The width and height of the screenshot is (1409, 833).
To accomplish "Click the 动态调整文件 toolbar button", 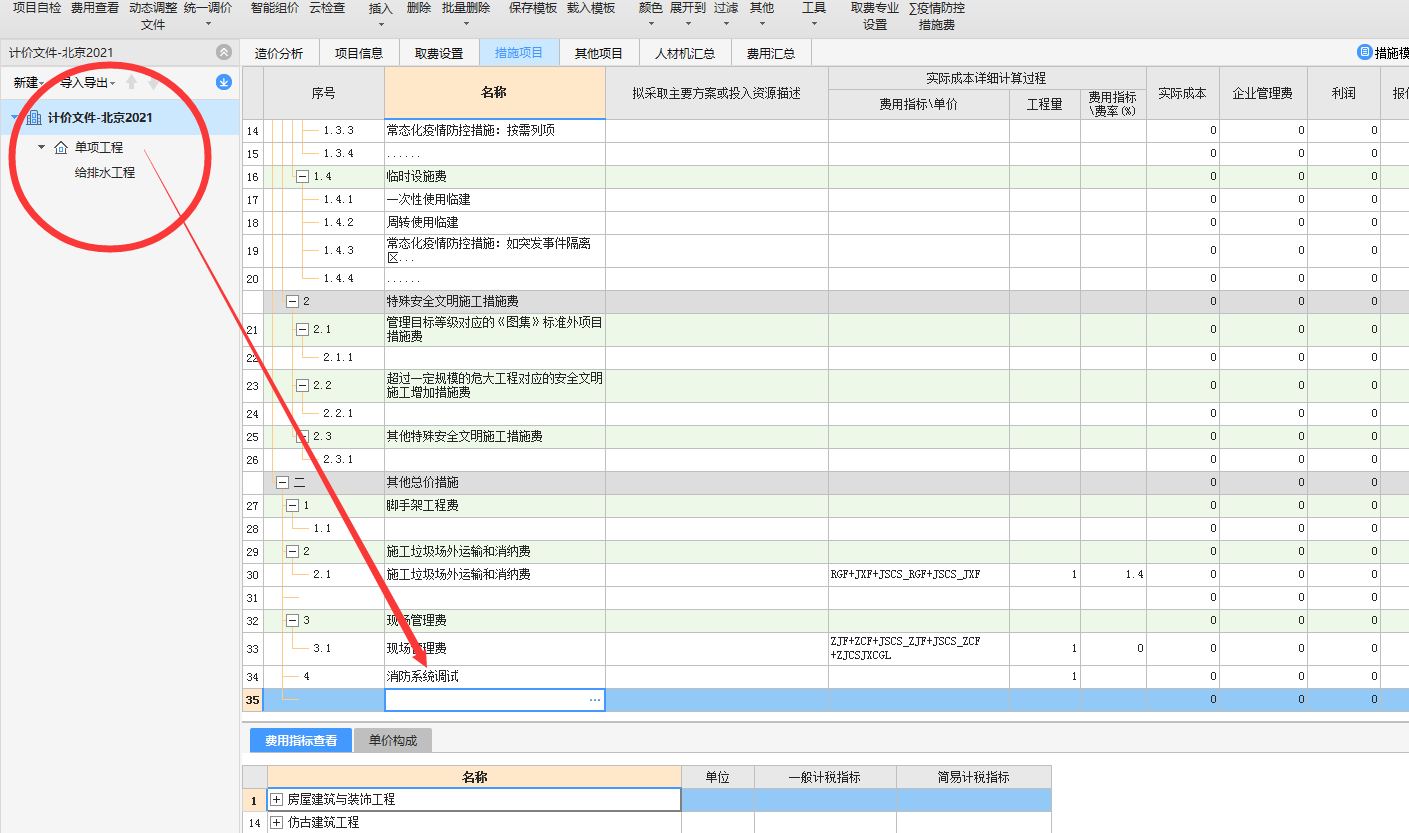I will point(153,15).
